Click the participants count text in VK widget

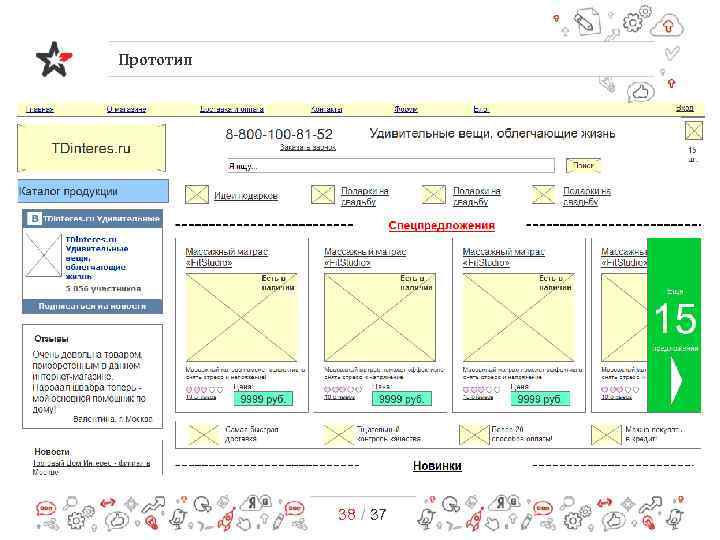(x=103, y=289)
